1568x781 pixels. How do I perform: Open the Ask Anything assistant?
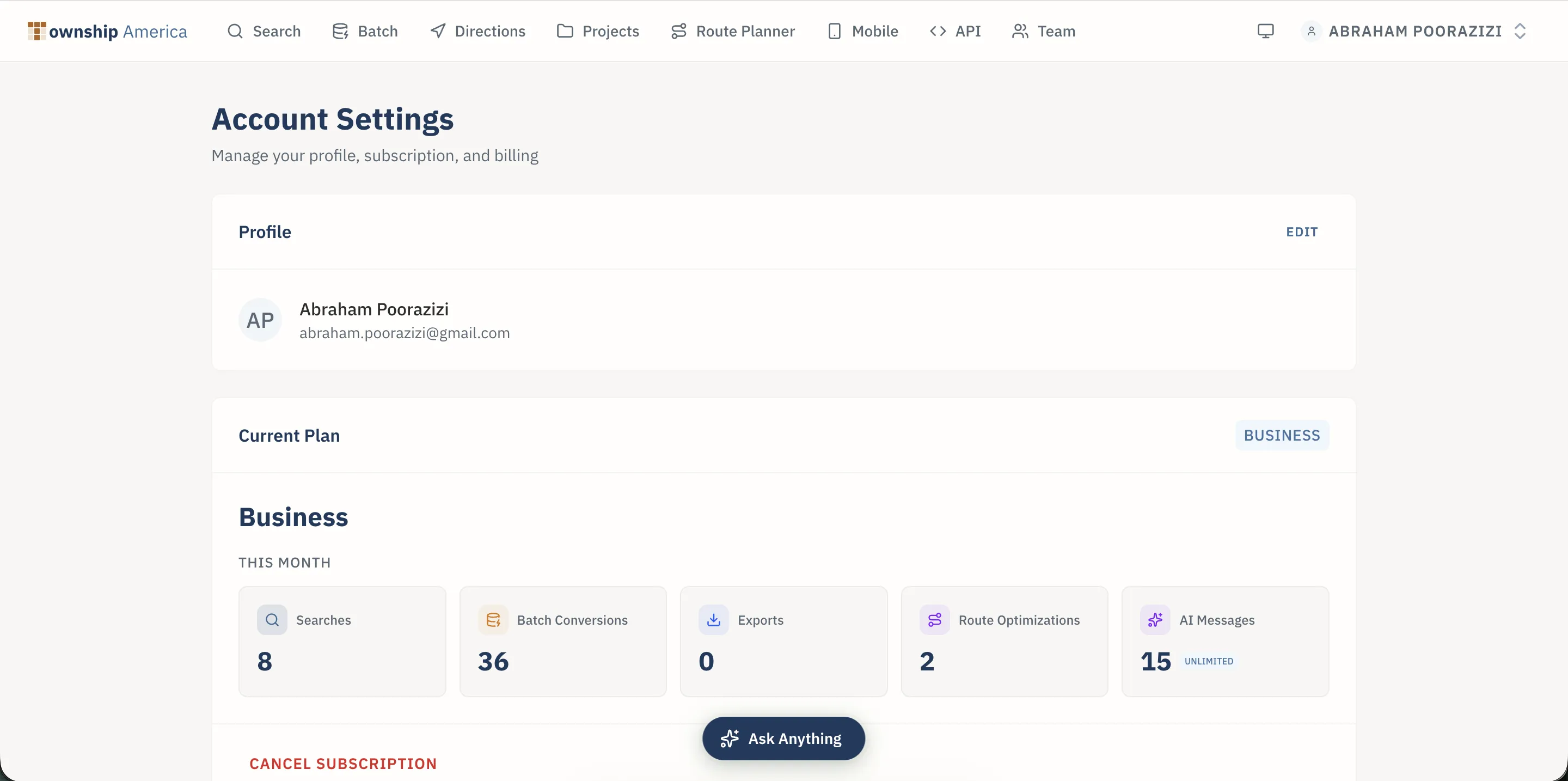click(783, 738)
